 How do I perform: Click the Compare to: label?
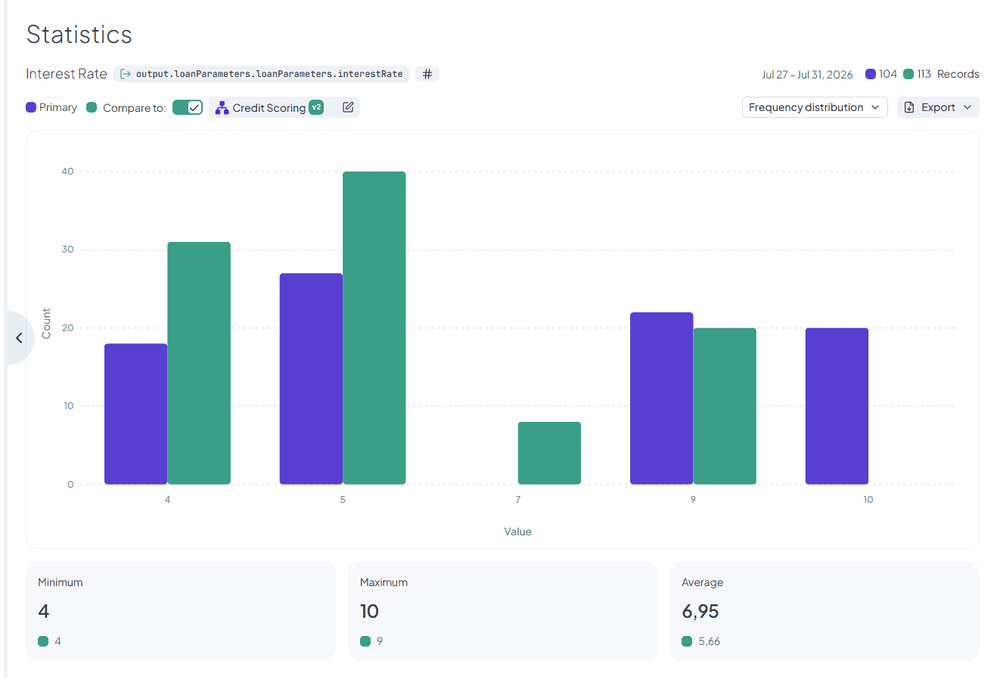[x=134, y=108]
